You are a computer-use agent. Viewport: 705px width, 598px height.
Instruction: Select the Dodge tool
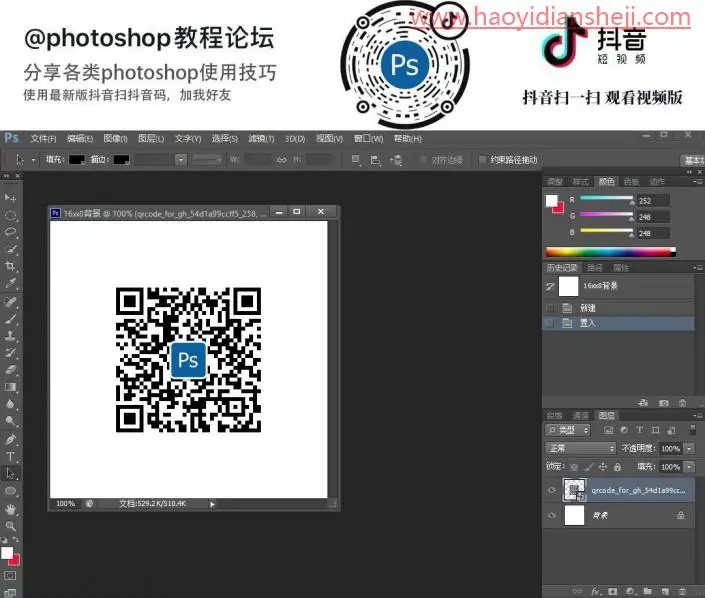10,421
